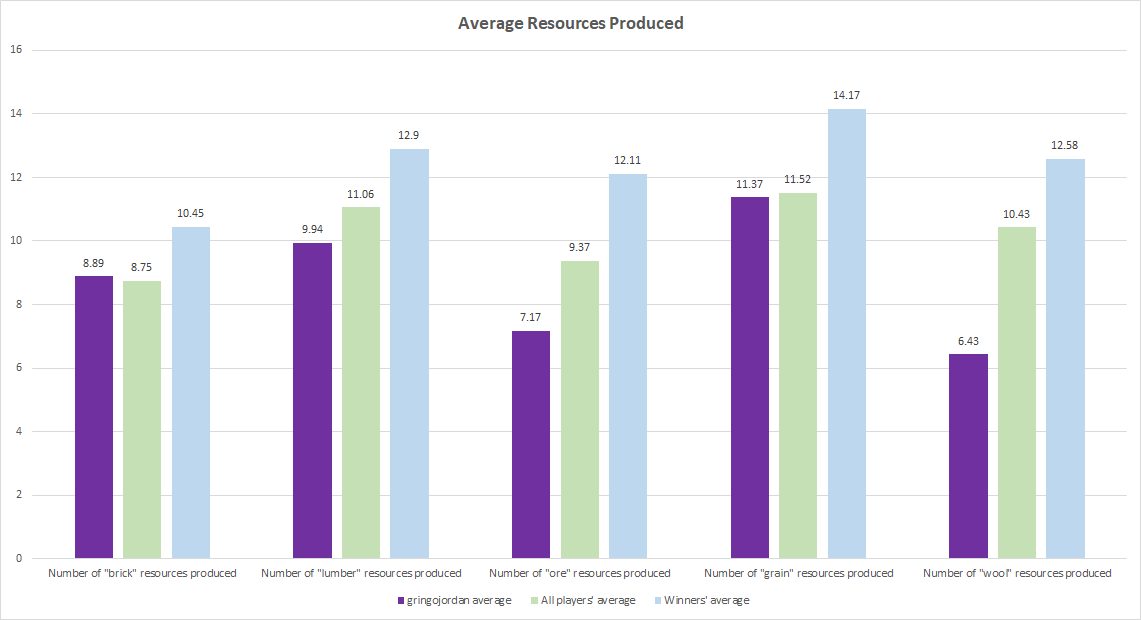
Task: Click data label 6.43
Action: click(969, 341)
